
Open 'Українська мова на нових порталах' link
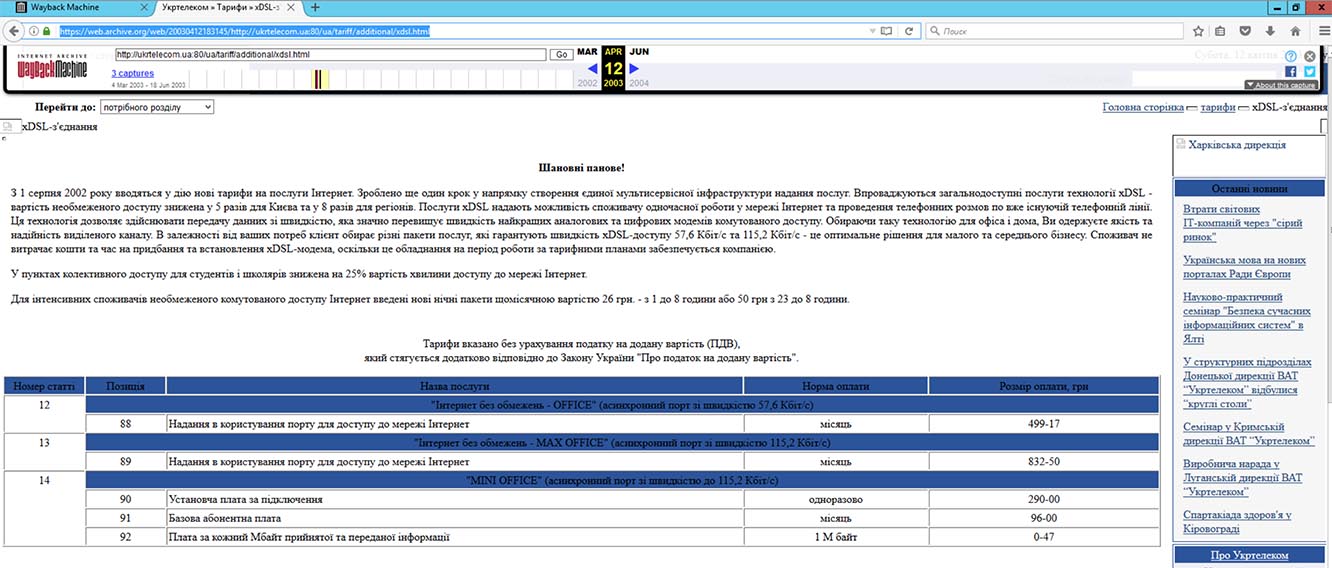(1244, 267)
